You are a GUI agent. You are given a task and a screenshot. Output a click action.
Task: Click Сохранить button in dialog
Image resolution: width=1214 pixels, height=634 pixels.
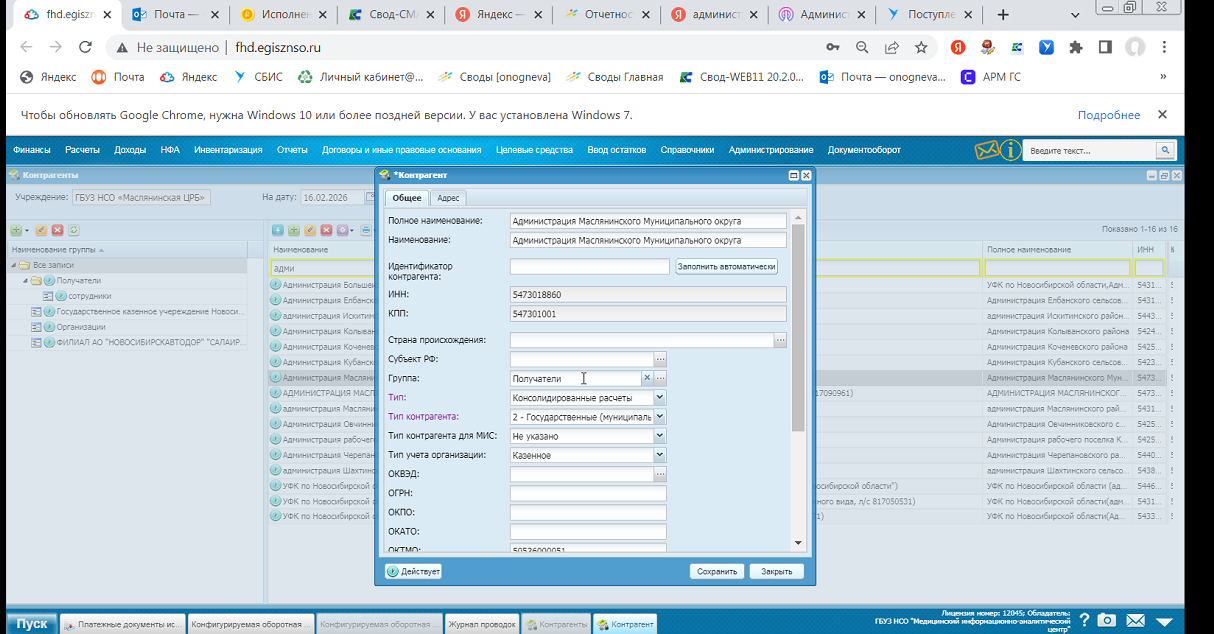717,571
